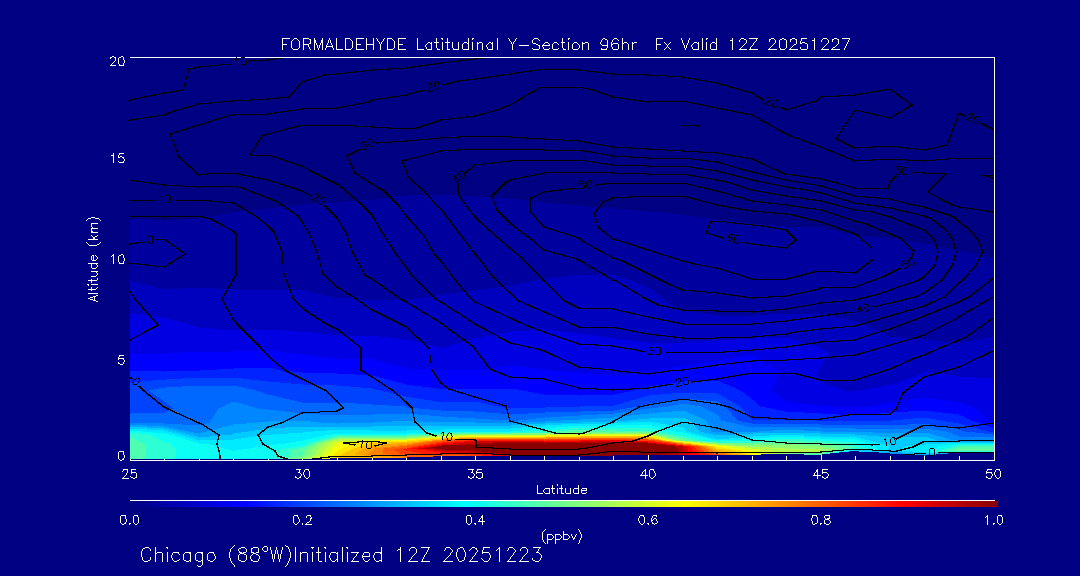Click the altitude axis tick label '10'
The image size is (1080, 576).
(x=116, y=259)
